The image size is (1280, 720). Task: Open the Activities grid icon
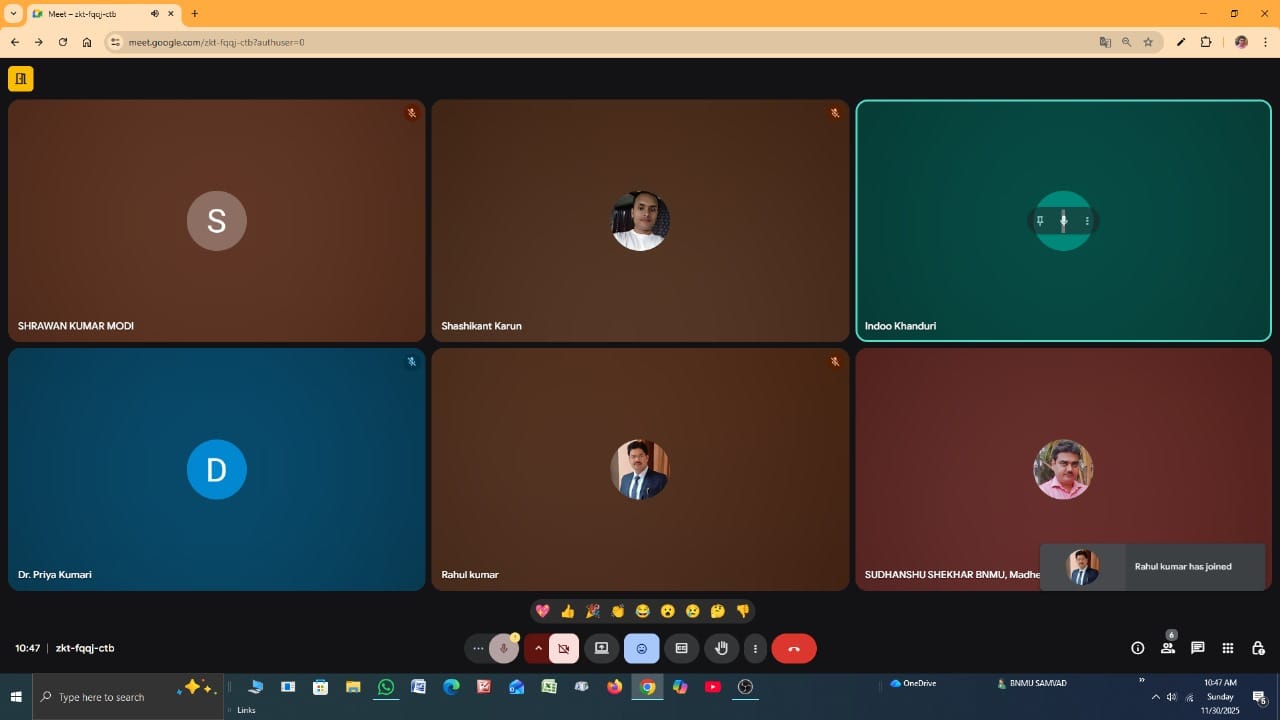coord(1227,648)
